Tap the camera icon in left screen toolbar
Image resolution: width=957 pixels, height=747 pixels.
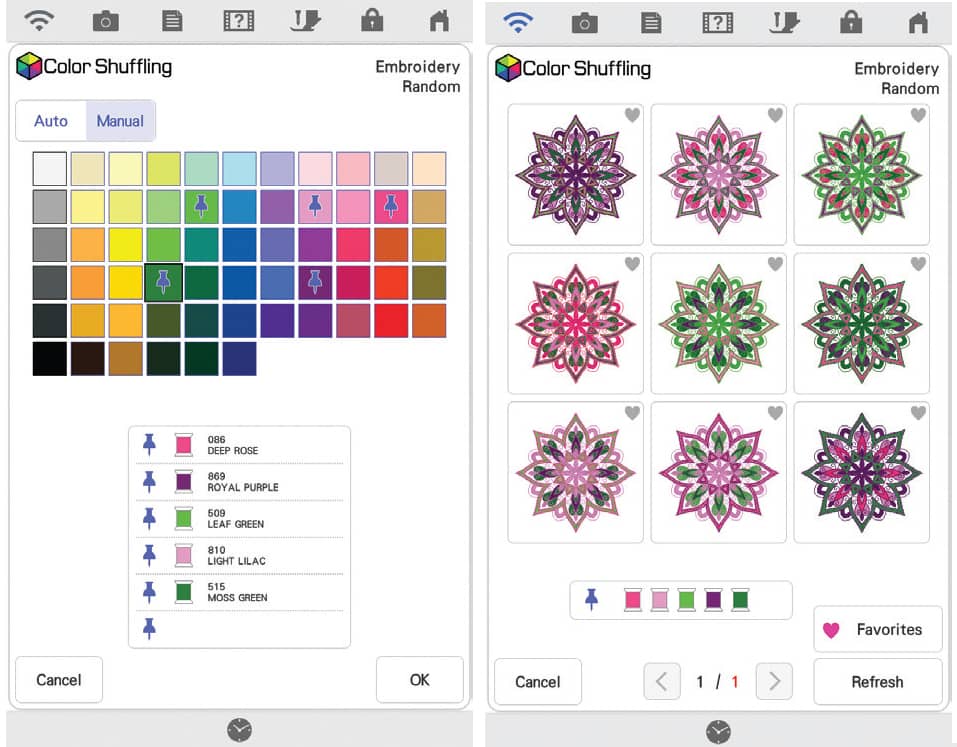tap(106, 21)
